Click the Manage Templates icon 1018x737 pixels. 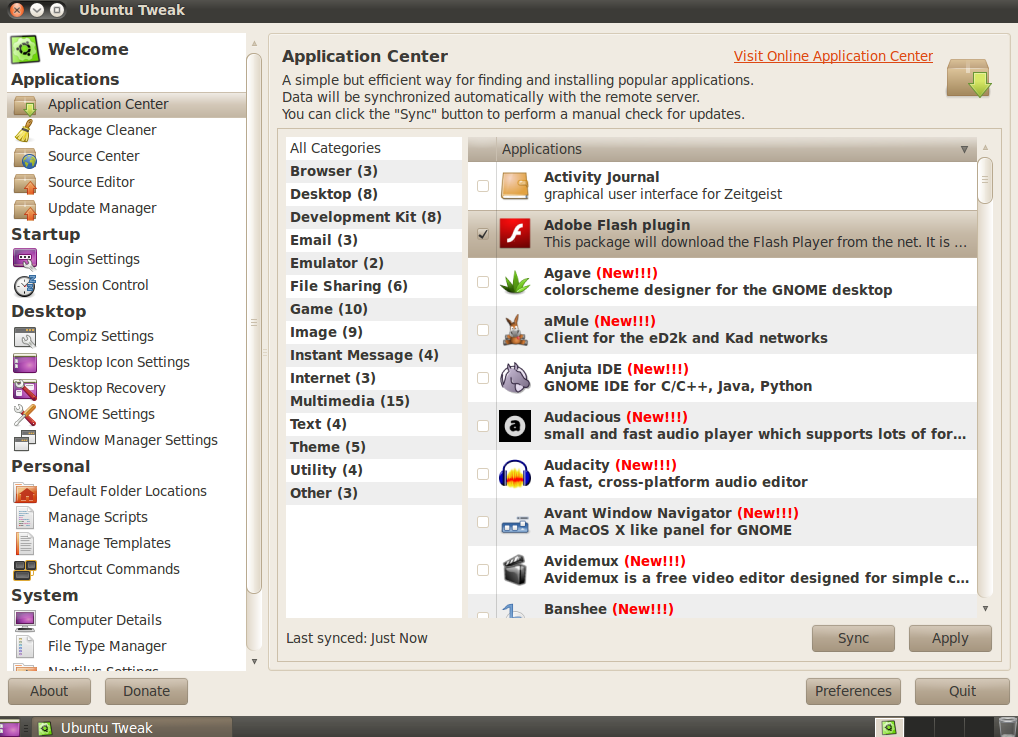click(x=25, y=543)
